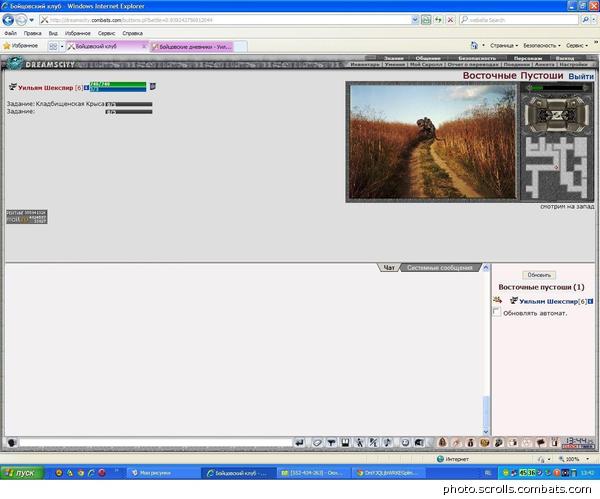The width and height of the screenshot is (600, 499).
Task: Open the Правка menu
Action: pos(33,33)
